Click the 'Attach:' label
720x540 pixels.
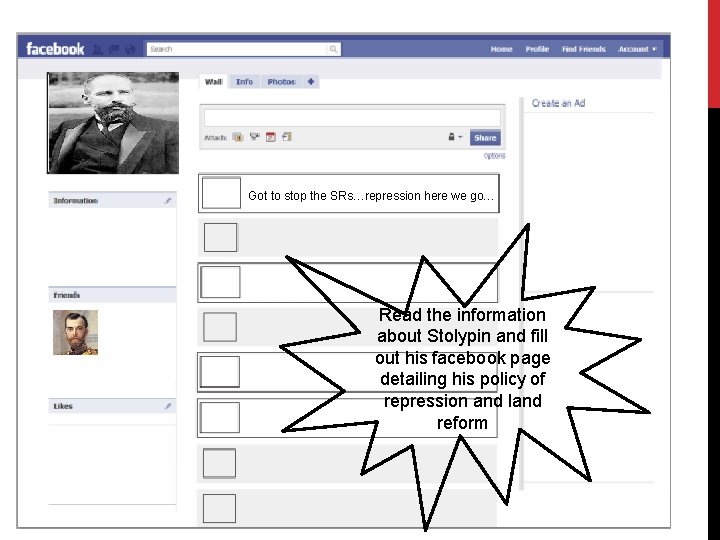pos(215,137)
